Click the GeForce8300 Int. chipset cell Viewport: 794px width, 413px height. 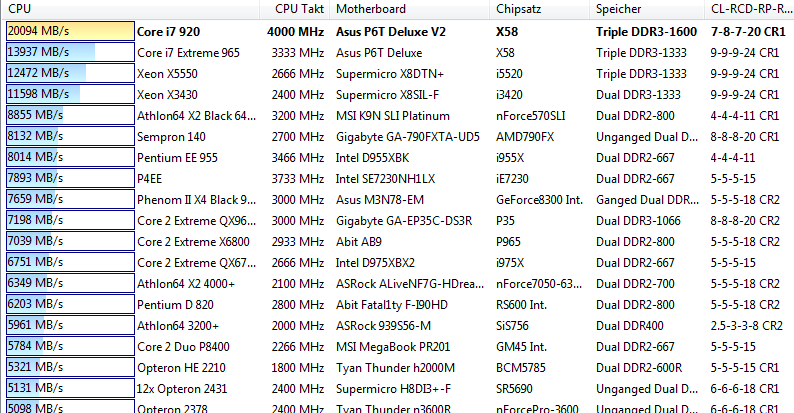pos(539,200)
